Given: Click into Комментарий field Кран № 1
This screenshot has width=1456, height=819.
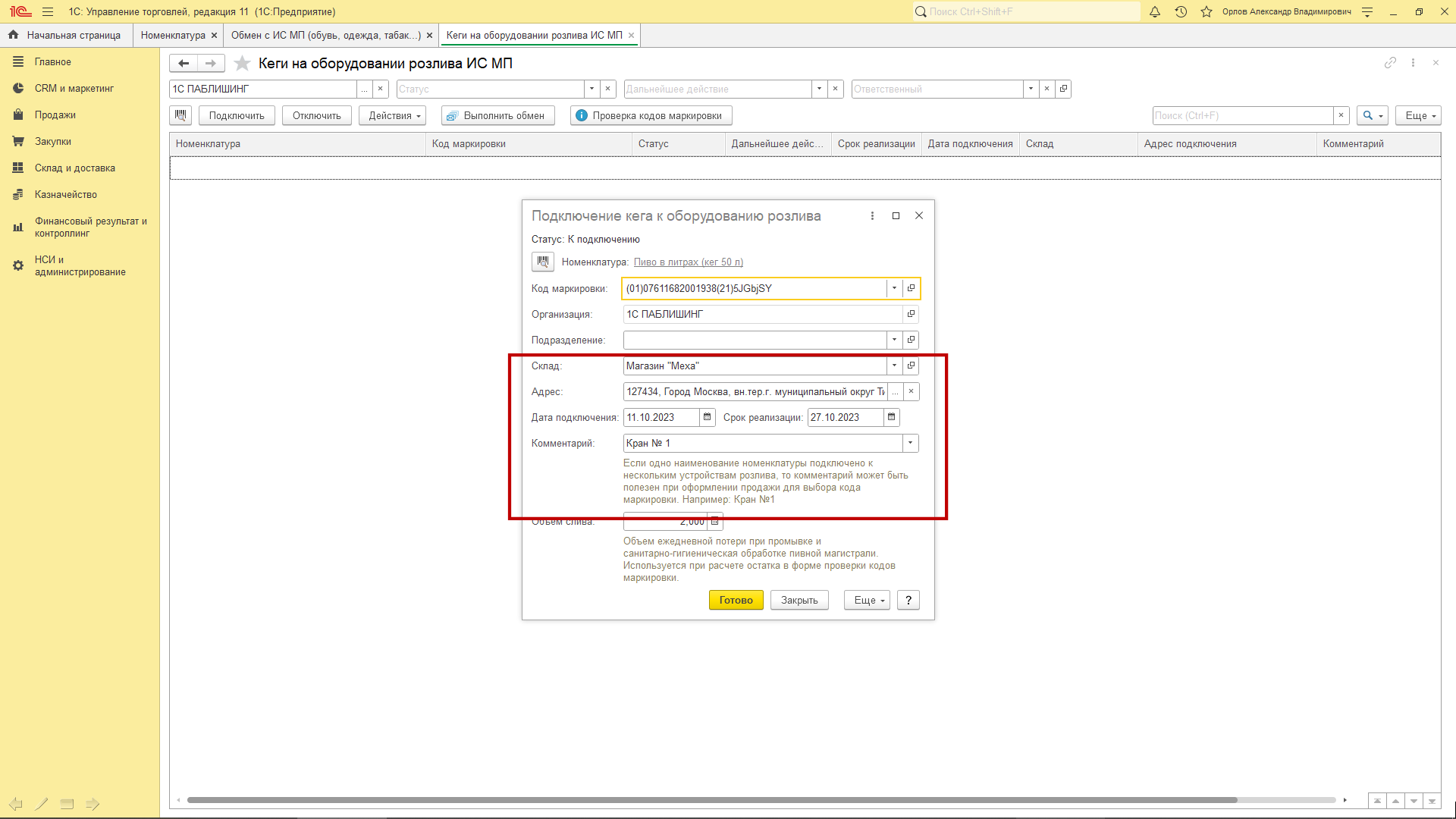Looking at the screenshot, I should (762, 443).
